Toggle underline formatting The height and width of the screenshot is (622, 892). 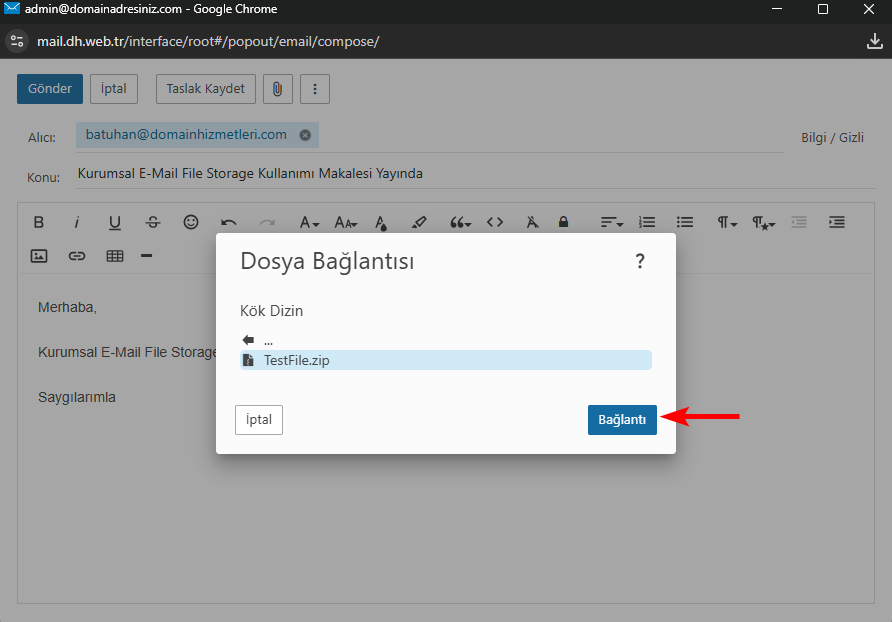115,222
